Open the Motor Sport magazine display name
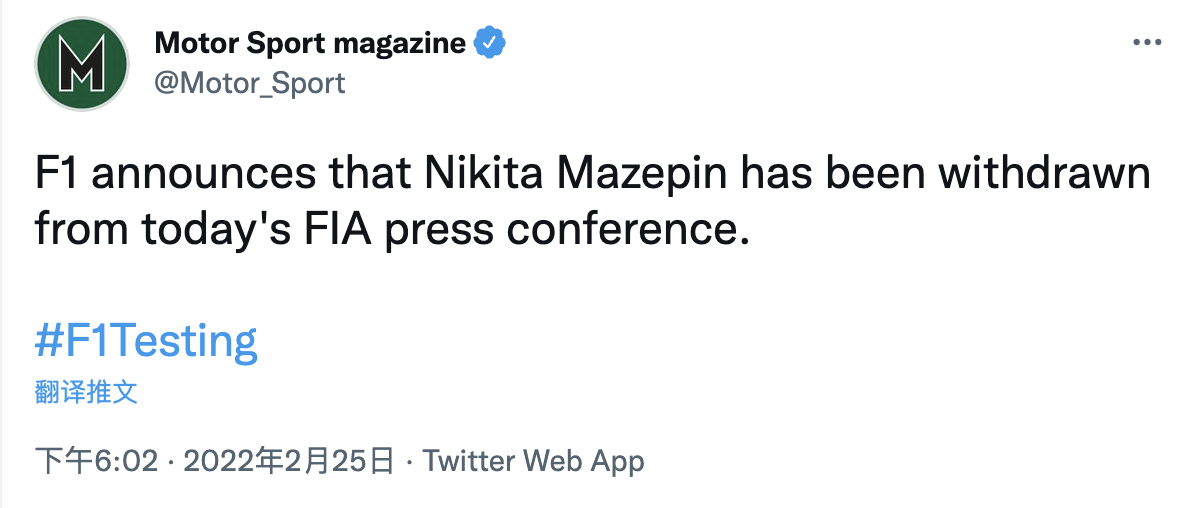1194x508 pixels. click(x=310, y=44)
